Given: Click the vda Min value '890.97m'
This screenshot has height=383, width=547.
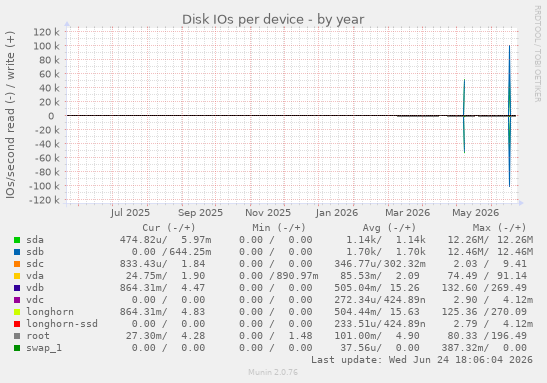Looking at the screenshot, I should pyautogui.click(x=297, y=276).
